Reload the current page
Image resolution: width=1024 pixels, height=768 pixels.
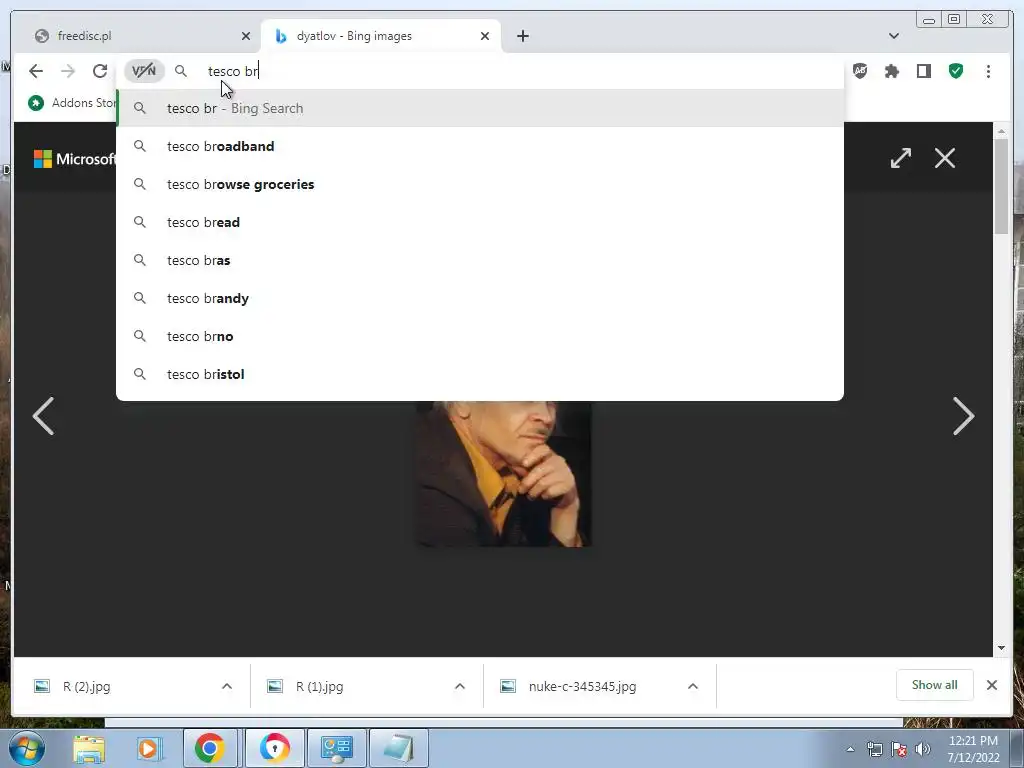click(x=100, y=71)
